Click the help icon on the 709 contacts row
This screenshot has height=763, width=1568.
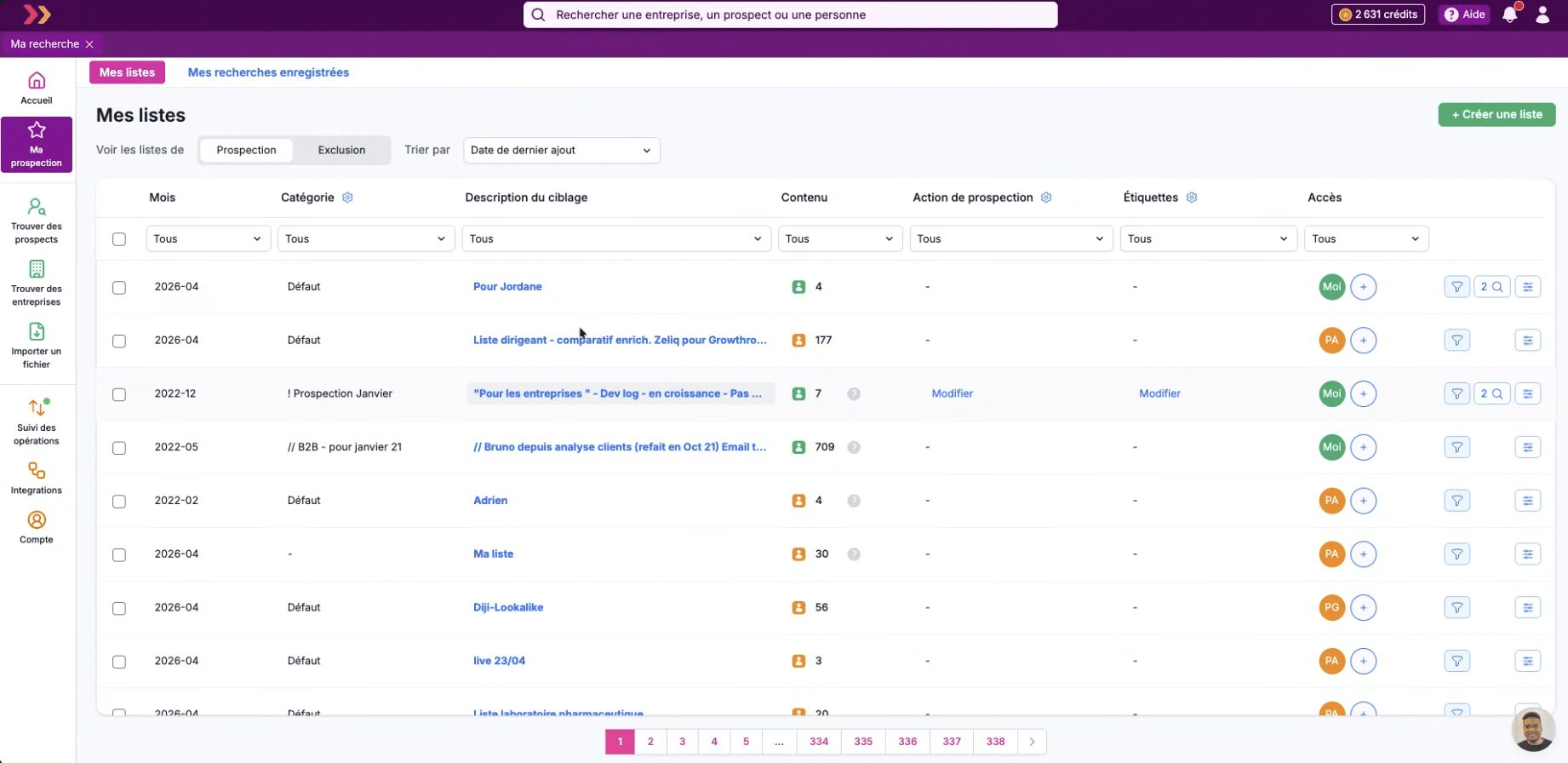point(854,447)
